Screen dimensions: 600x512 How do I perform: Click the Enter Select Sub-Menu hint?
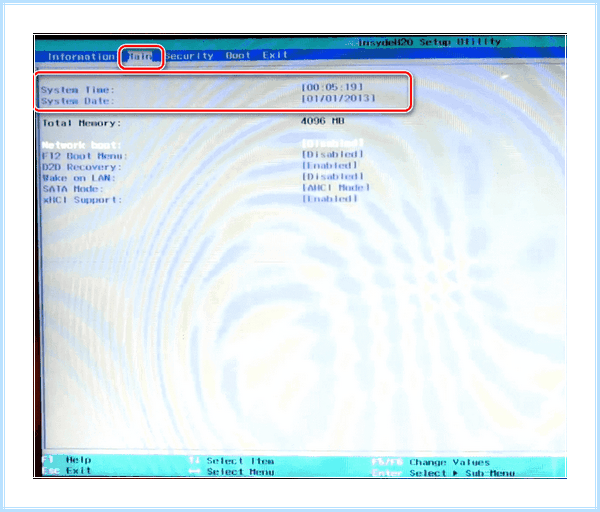[443, 473]
